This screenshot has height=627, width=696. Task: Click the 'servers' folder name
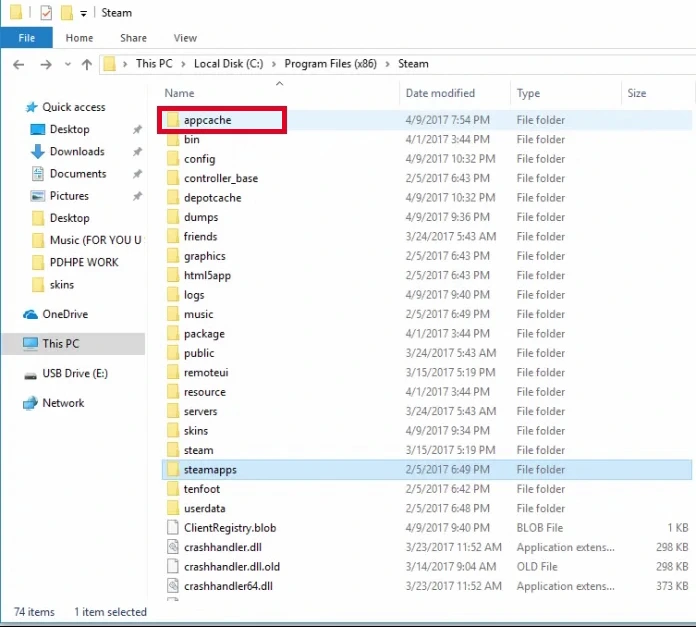200,412
